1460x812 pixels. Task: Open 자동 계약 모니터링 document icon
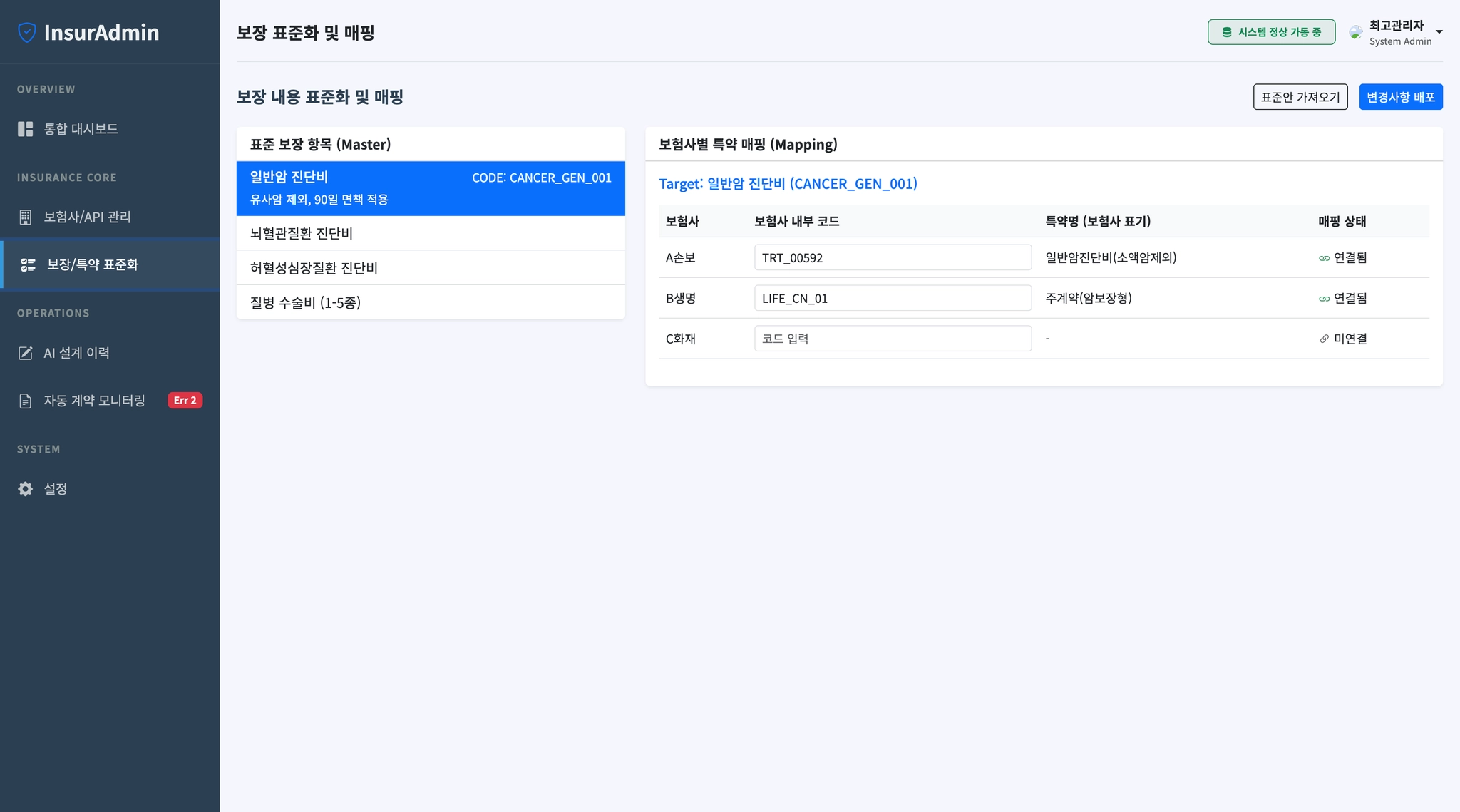26,401
